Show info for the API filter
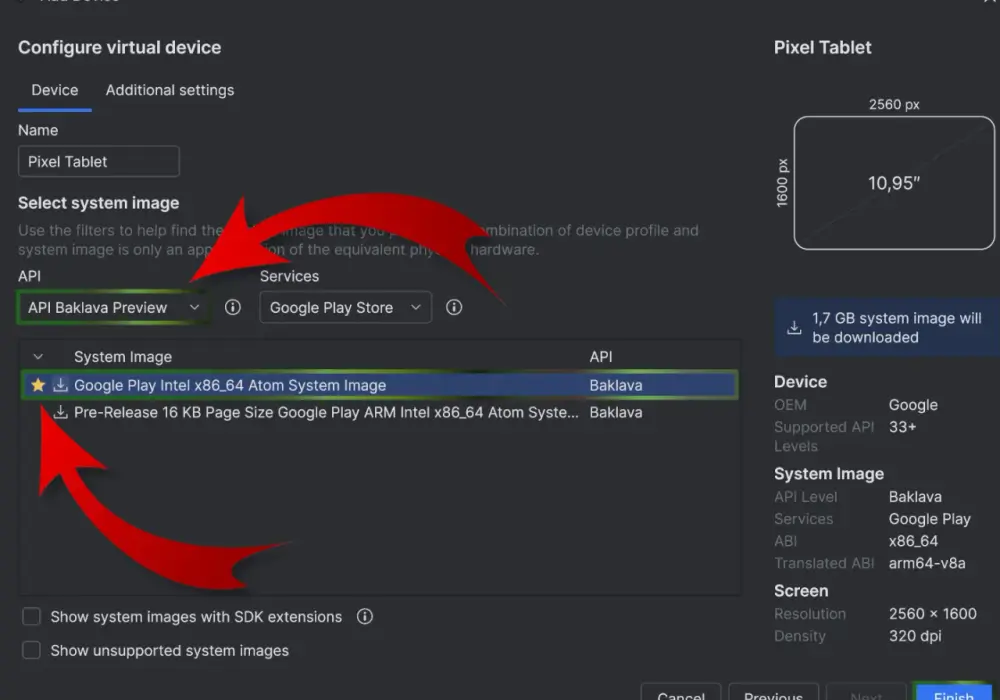Viewport: 1000px width, 700px height. (233, 307)
